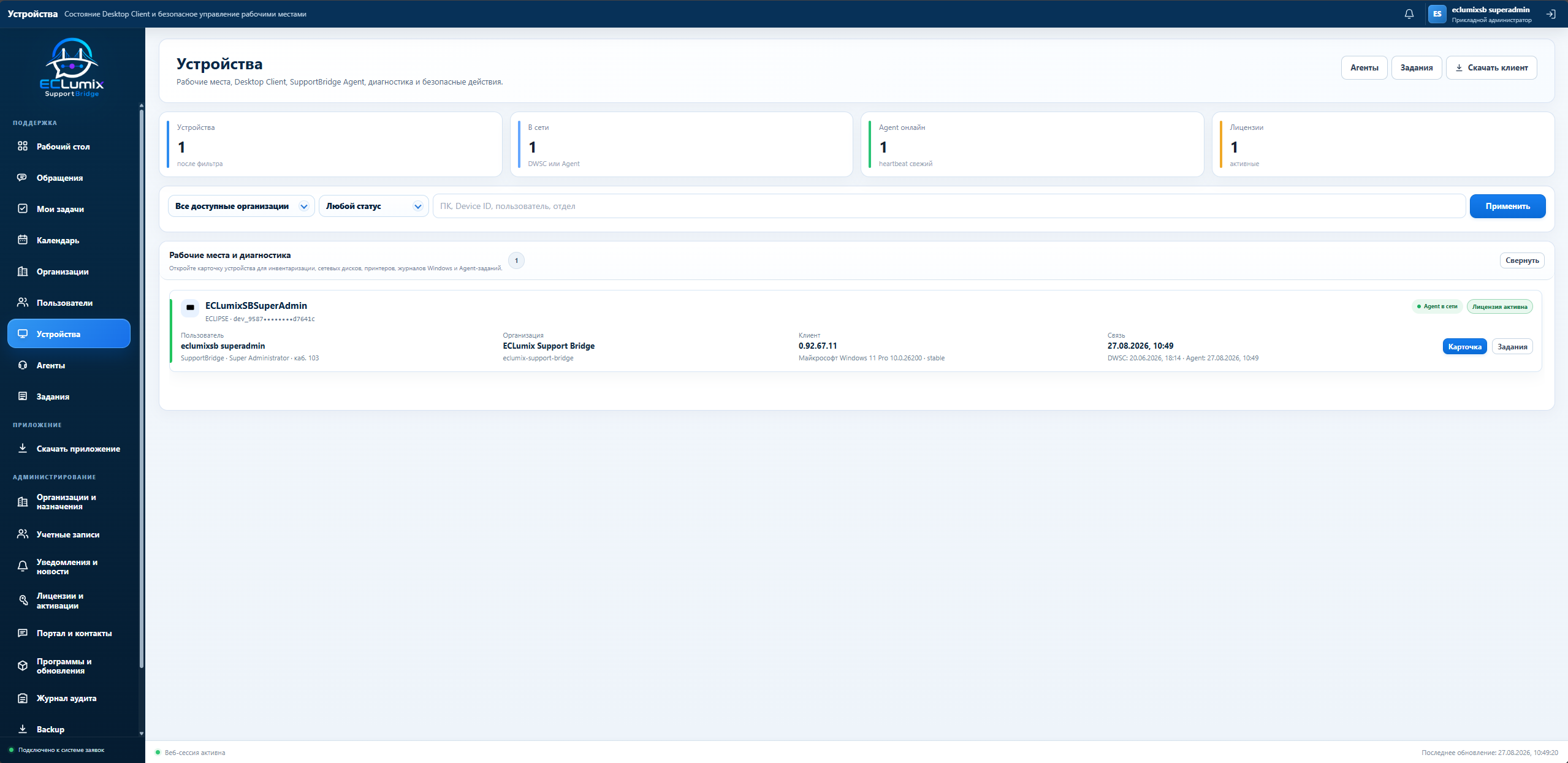Click the В сети stat card

[x=681, y=145]
